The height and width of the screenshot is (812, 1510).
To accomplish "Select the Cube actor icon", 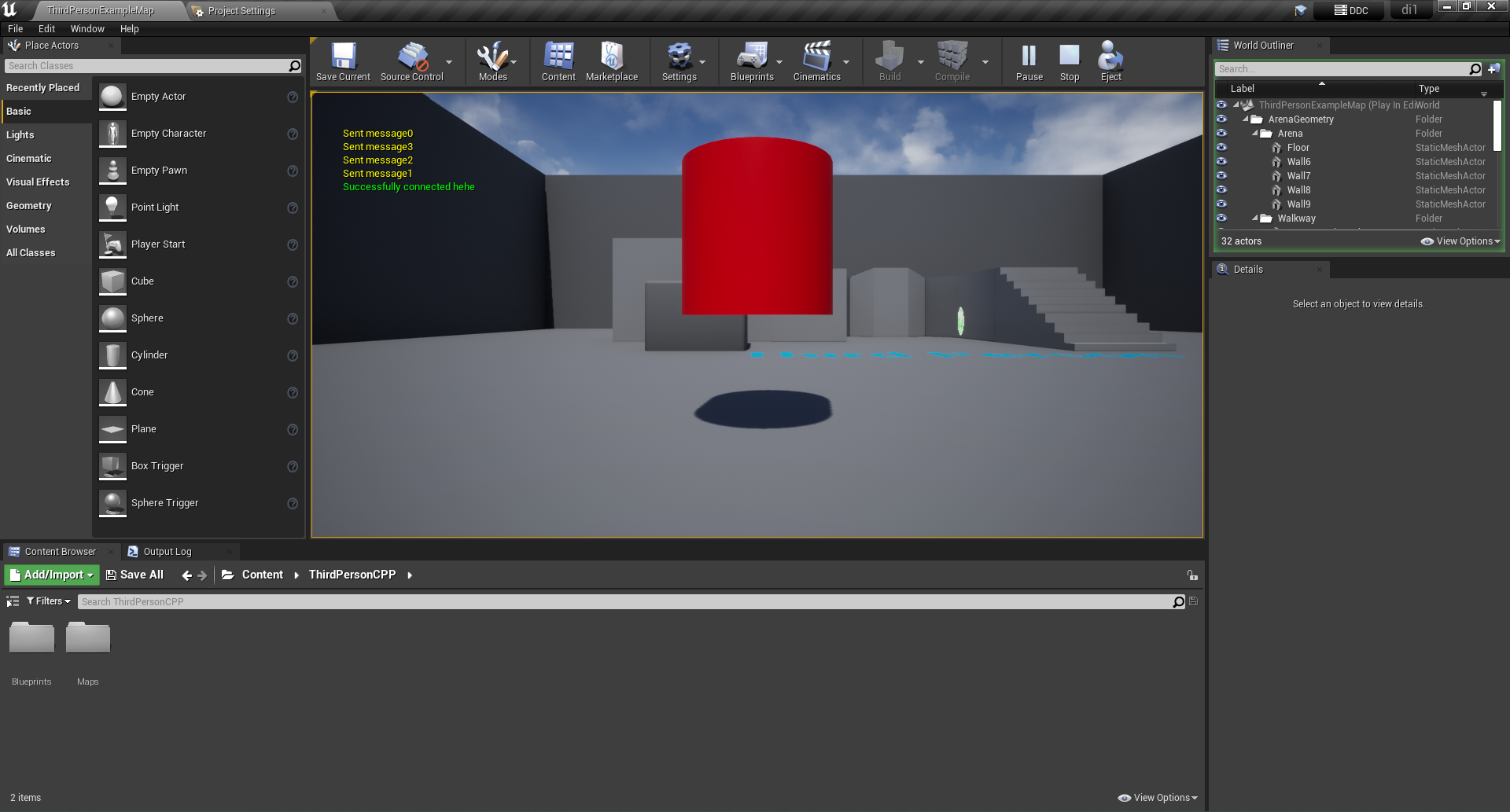I will point(113,281).
